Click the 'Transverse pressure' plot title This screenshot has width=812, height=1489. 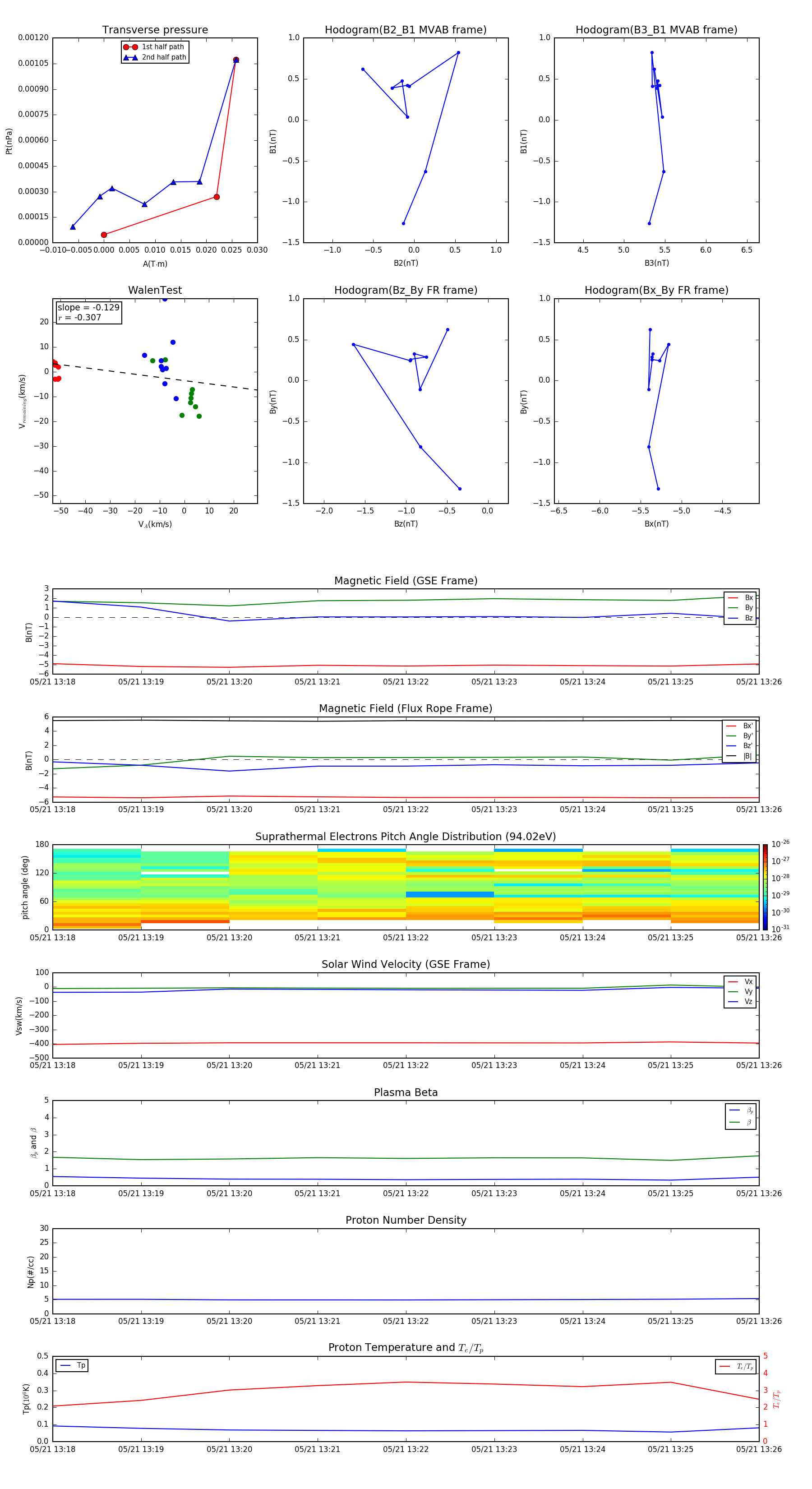pos(155,30)
